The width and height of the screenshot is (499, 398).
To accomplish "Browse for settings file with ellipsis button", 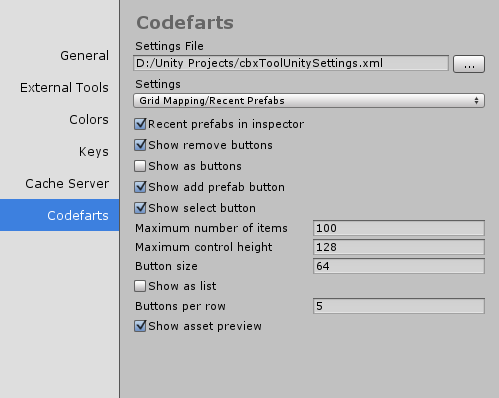I will [x=469, y=64].
